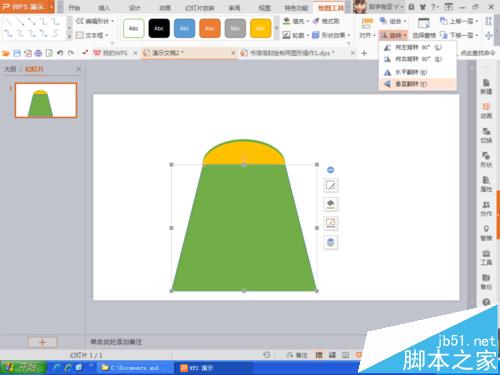Screen dimensions: 500x375
Task: Expand the line shapes gallery
Action: pos(69,36)
